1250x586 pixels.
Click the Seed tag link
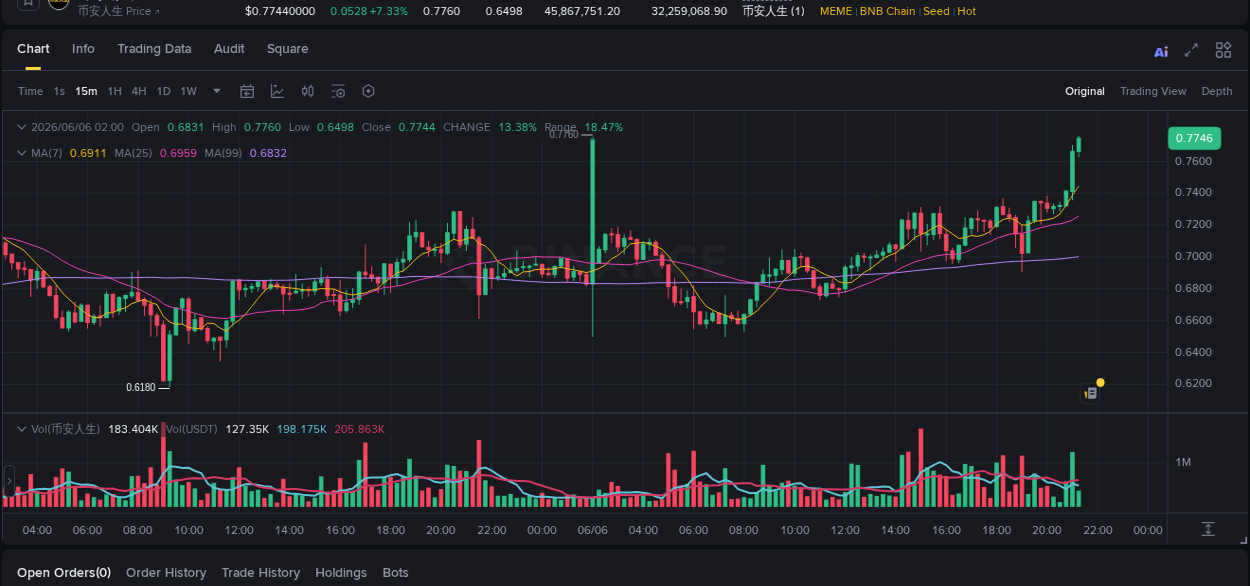tap(936, 11)
